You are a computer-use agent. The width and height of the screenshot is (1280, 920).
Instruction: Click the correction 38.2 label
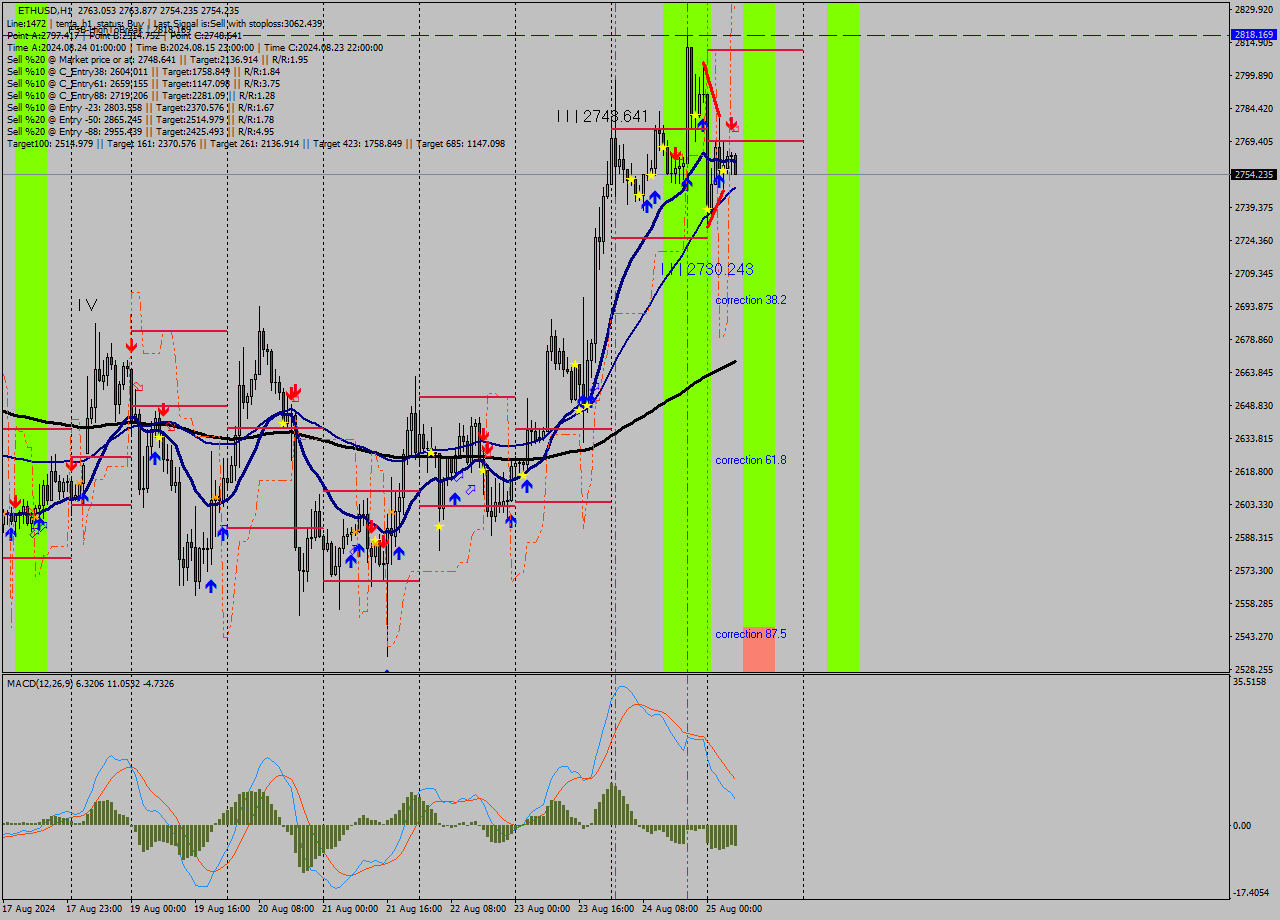tap(750, 300)
